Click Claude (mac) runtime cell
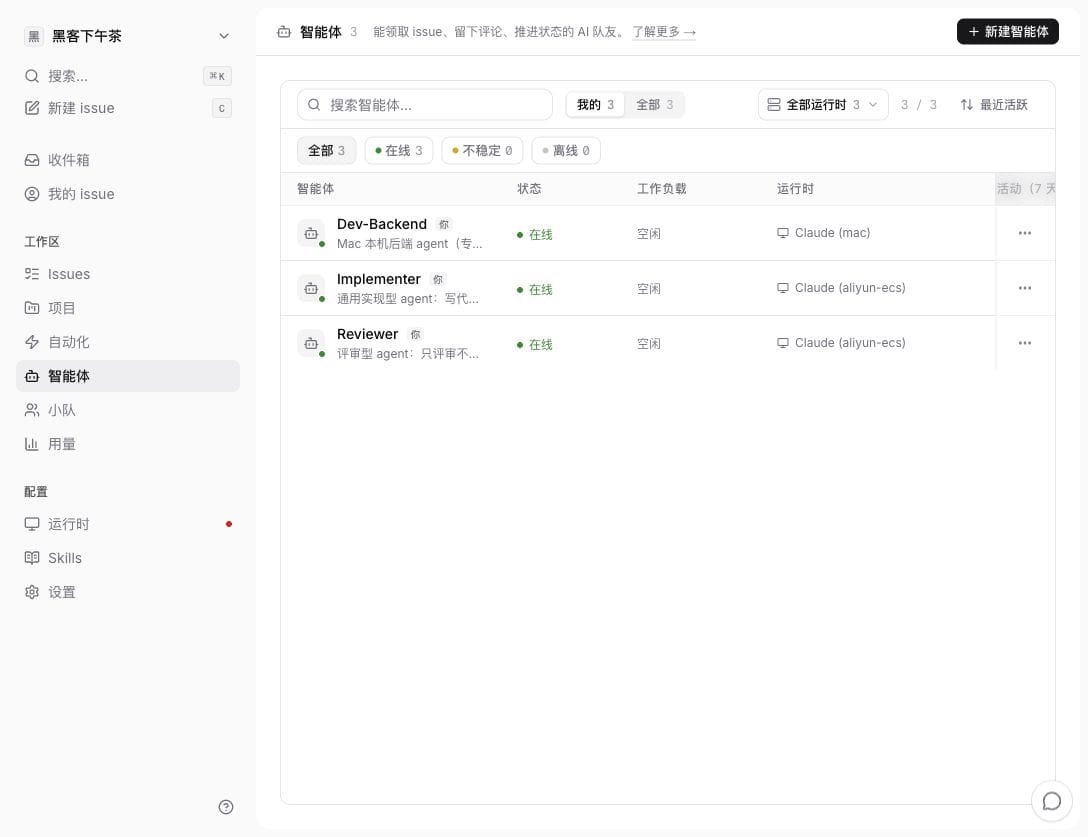Screen dimensions: 1088x837 click(x=823, y=233)
